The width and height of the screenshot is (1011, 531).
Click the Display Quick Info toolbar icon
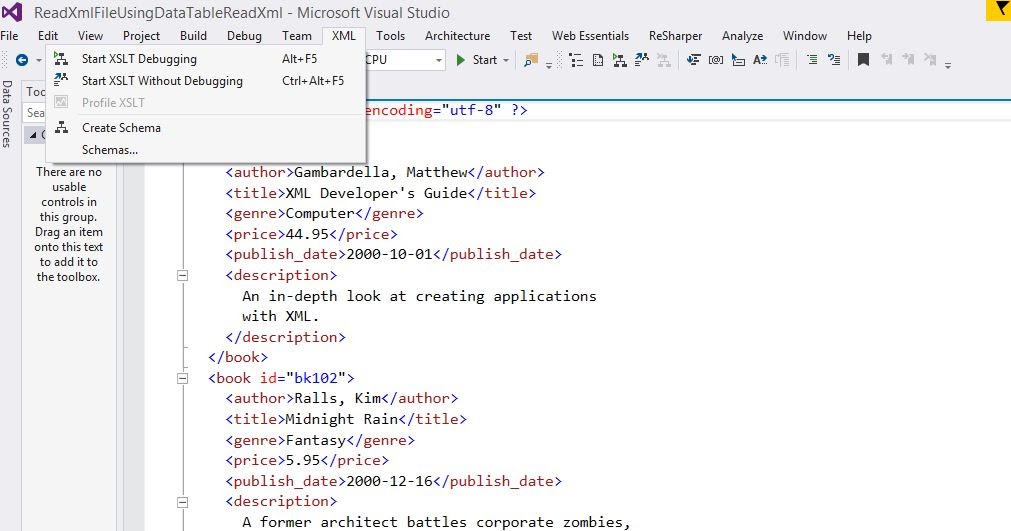click(x=738, y=60)
